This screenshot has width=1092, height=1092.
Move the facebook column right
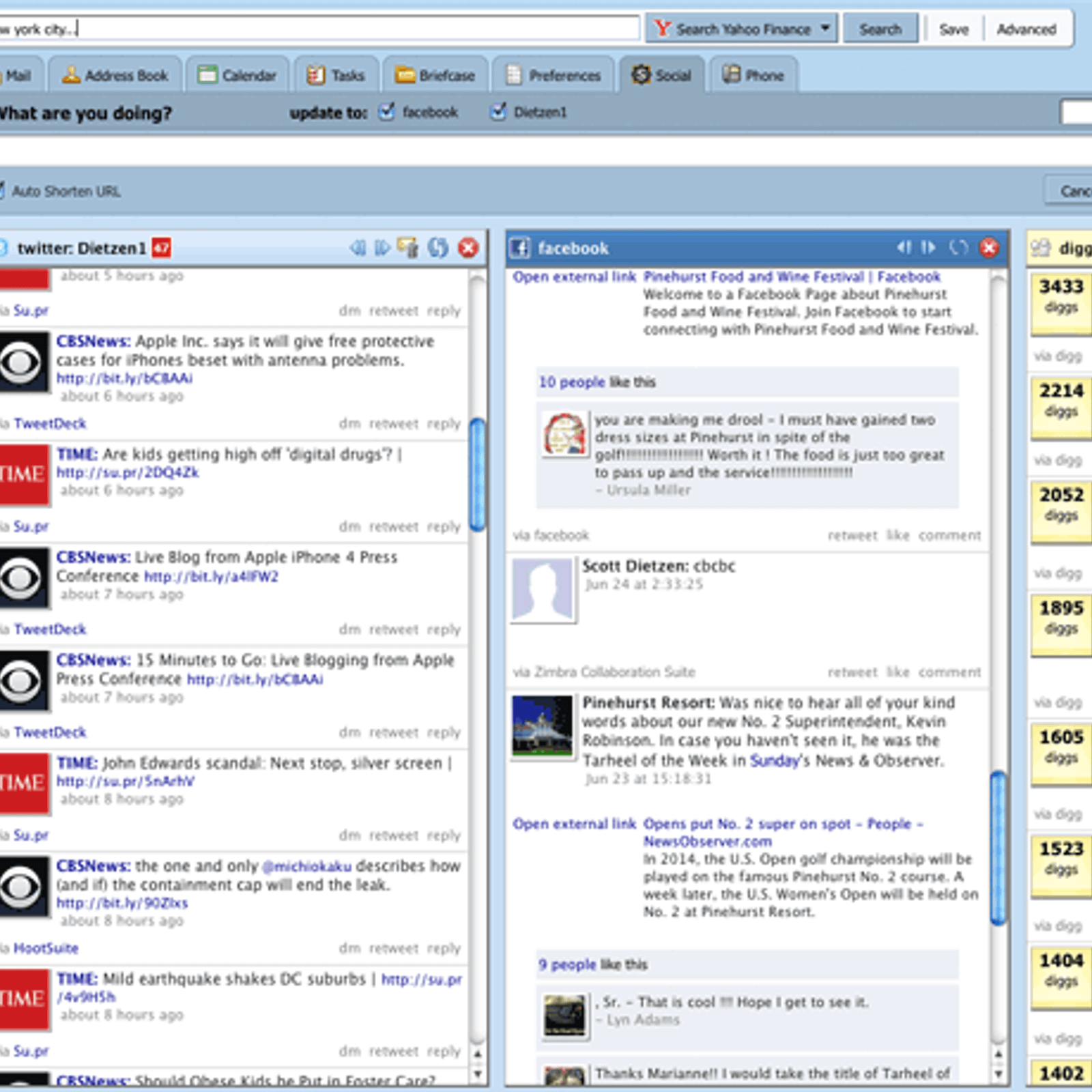[928, 247]
